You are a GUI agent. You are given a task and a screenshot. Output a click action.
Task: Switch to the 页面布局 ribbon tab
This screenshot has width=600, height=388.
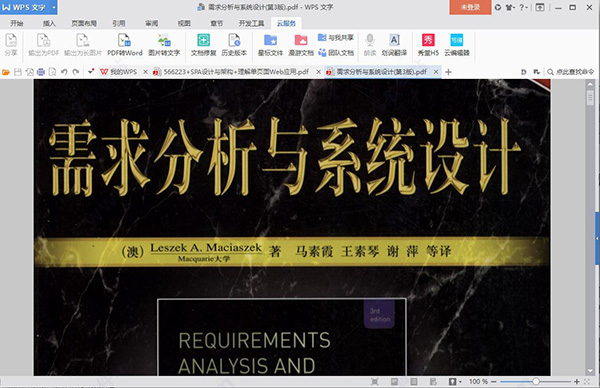pyautogui.click(x=84, y=23)
